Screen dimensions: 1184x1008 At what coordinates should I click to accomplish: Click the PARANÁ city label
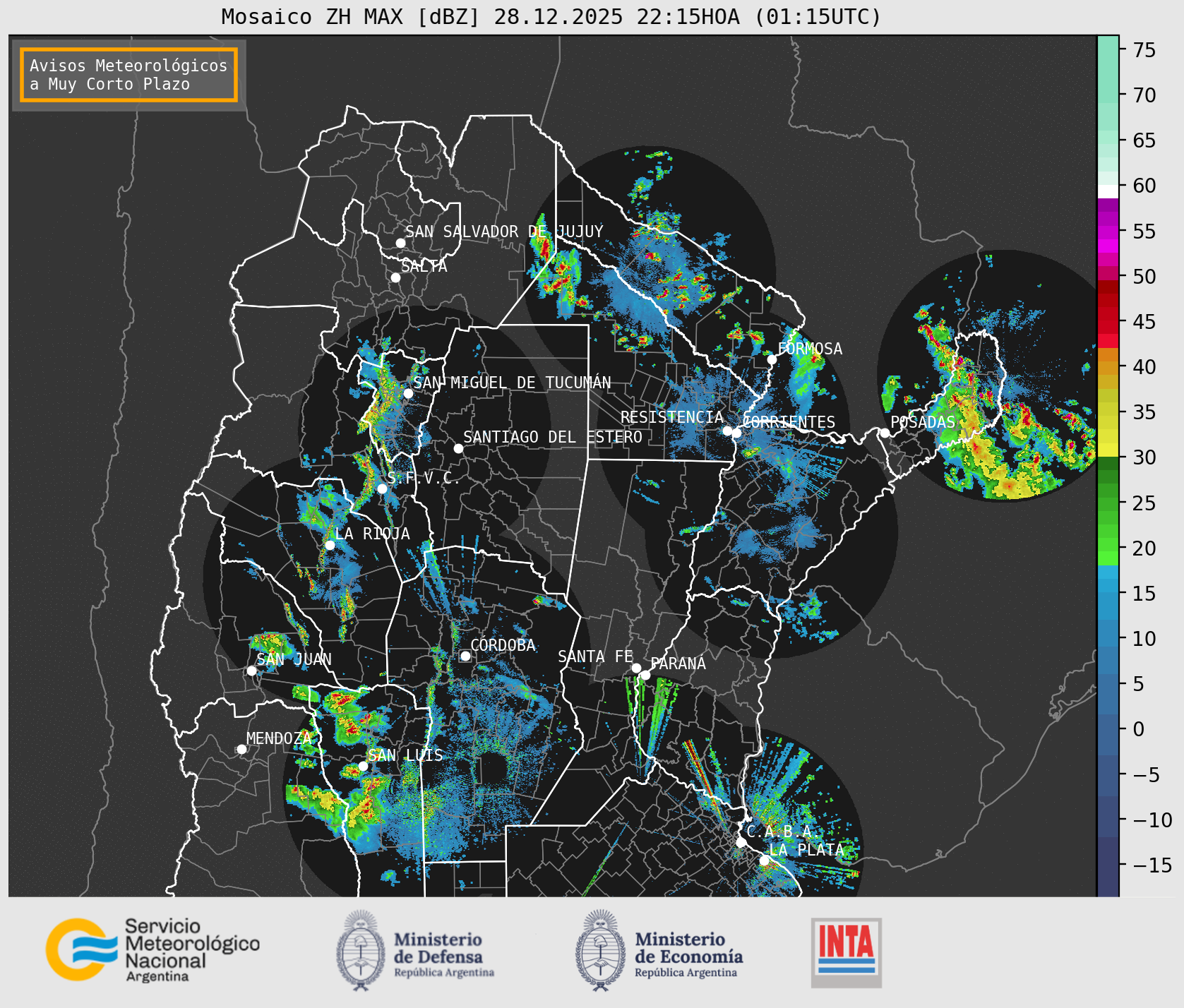[678, 664]
